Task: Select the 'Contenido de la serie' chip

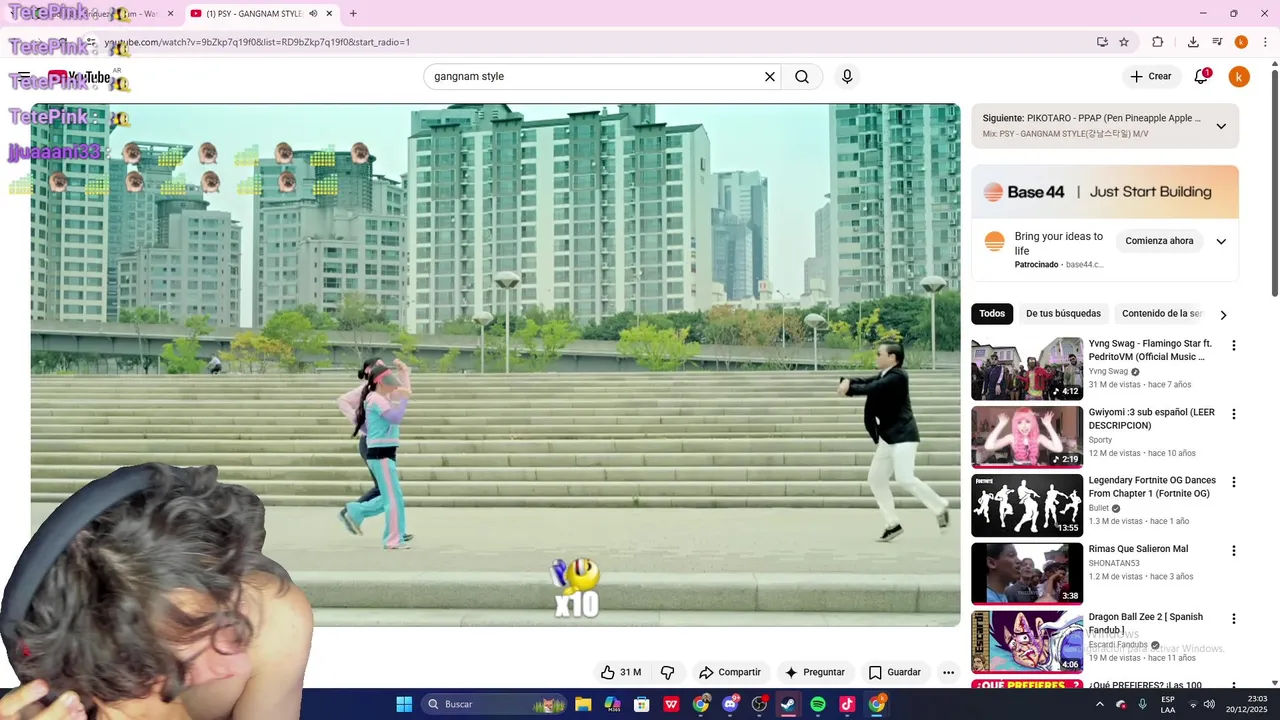Action: [1162, 314]
